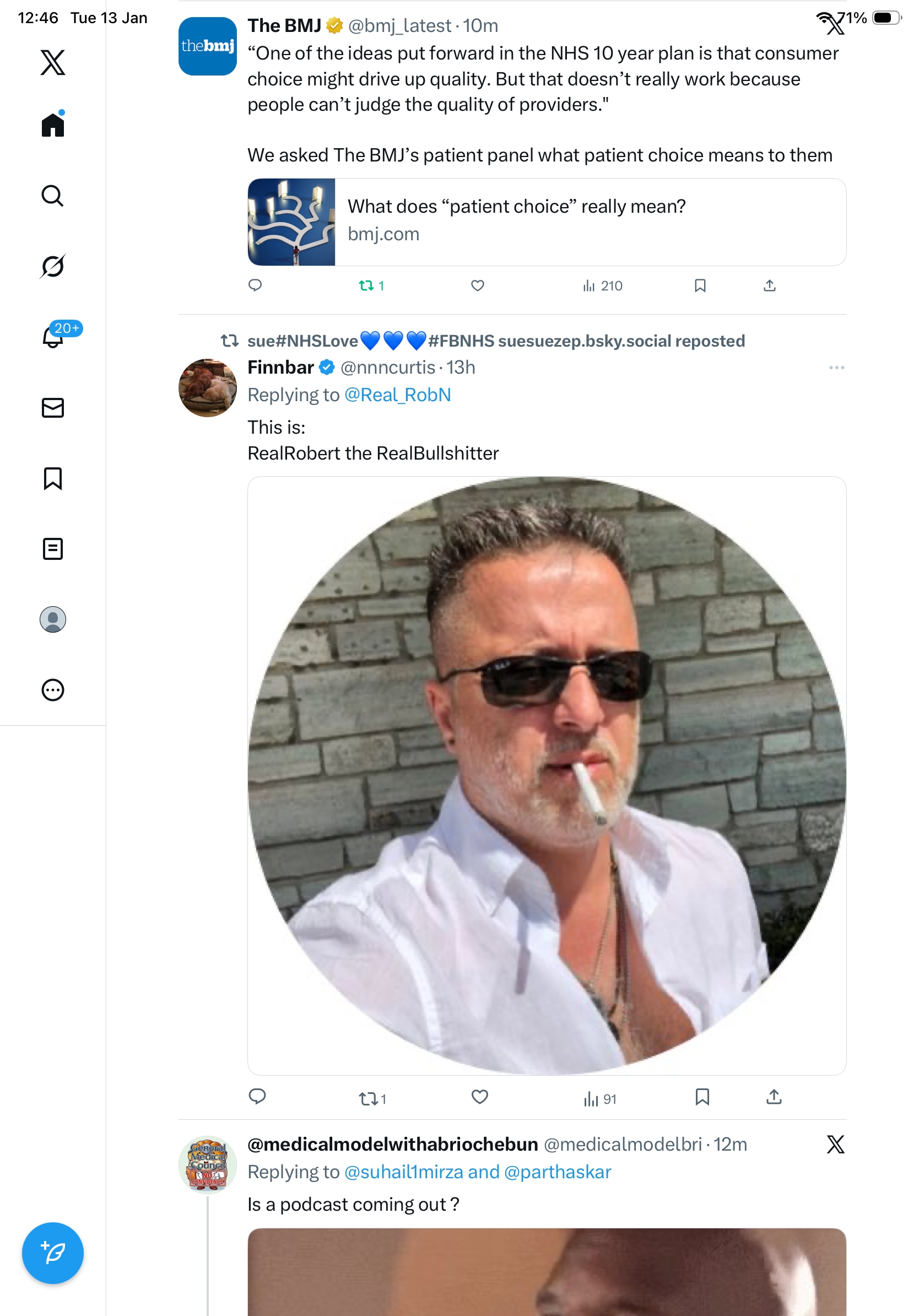Open Bookmarks in the sidebar
Image resolution: width=919 pixels, height=1316 pixels.
click(53, 478)
